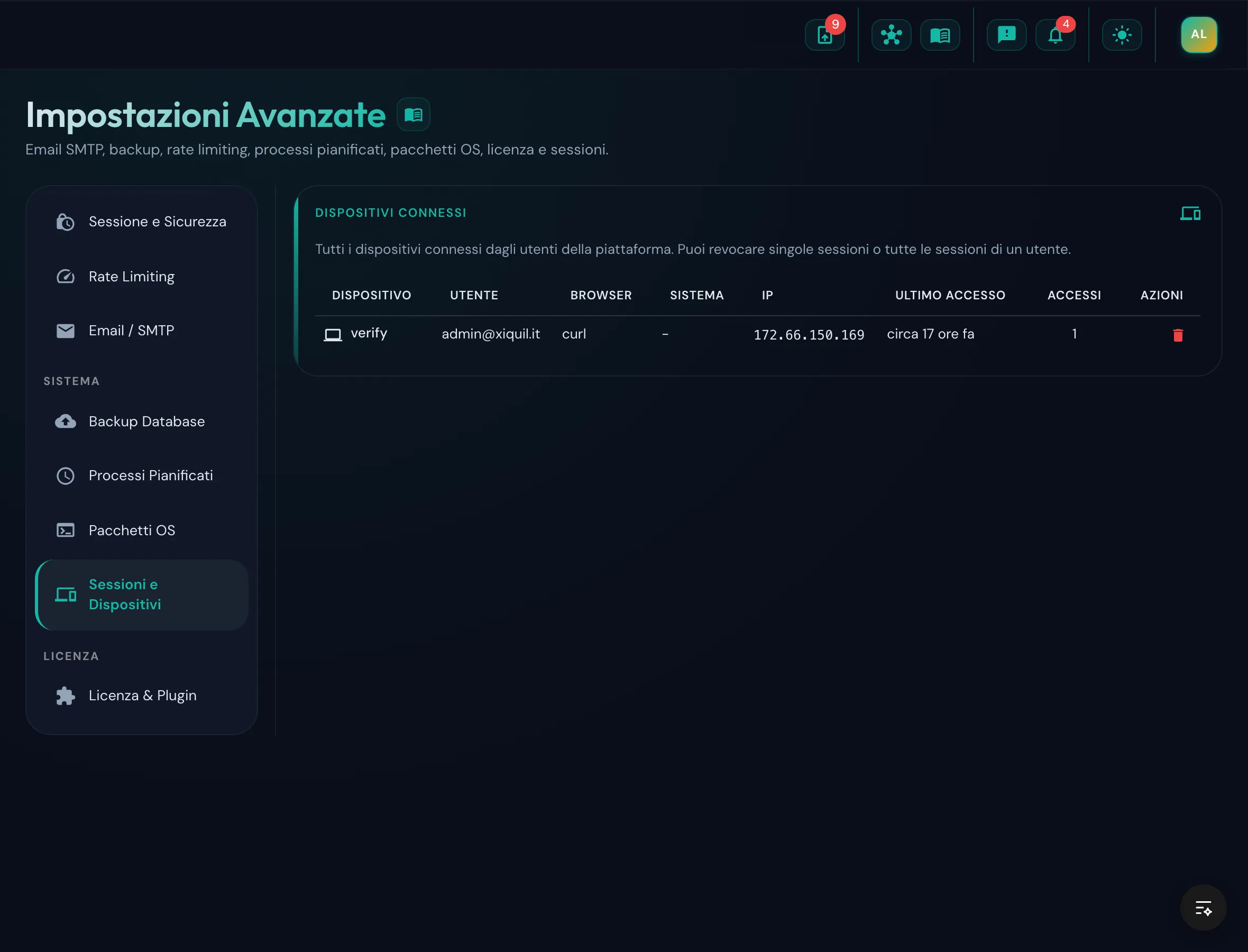Open the upload file icon with badge 9

click(x=825, y=35)
